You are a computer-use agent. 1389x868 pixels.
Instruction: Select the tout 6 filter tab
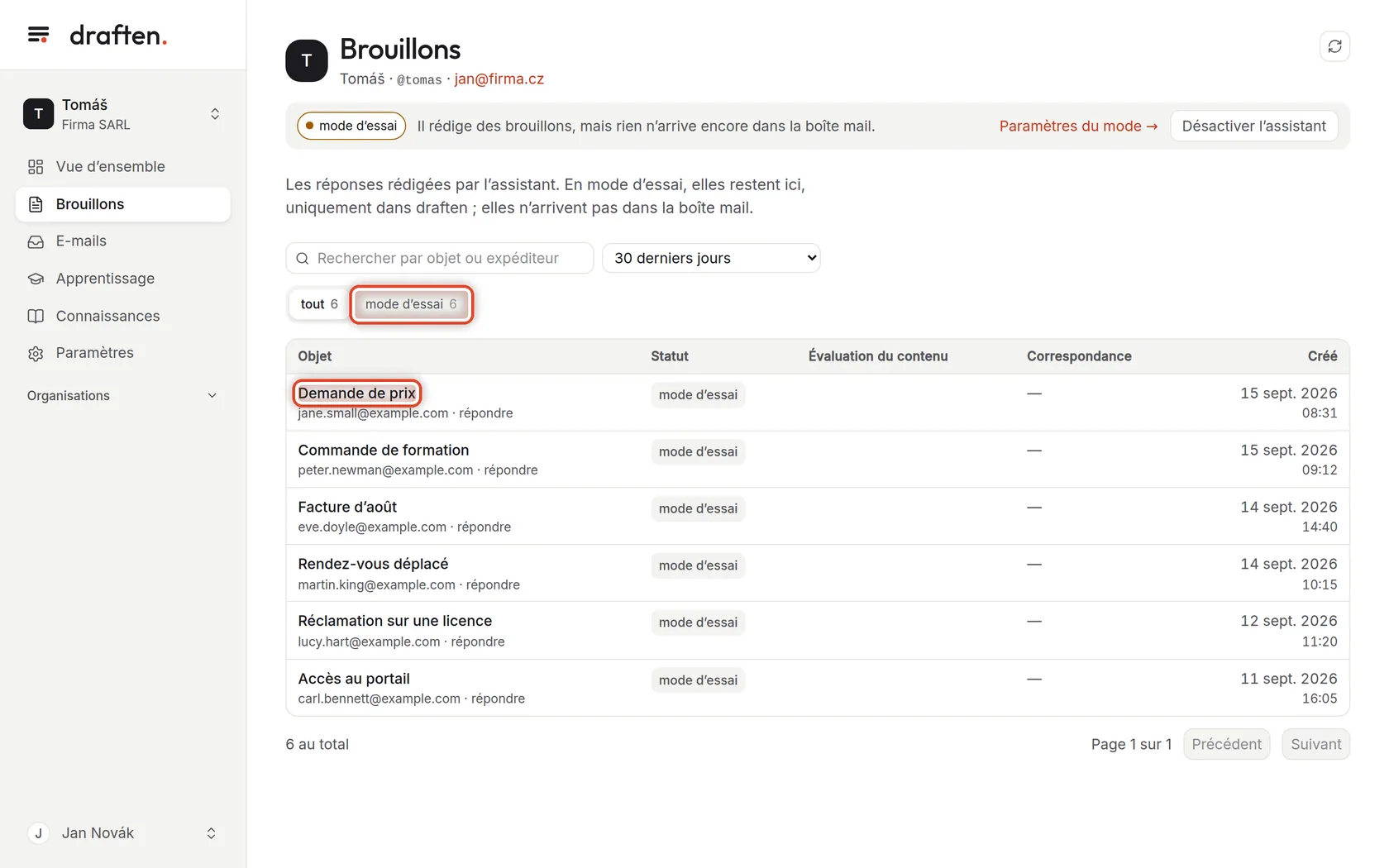point(319,304)
